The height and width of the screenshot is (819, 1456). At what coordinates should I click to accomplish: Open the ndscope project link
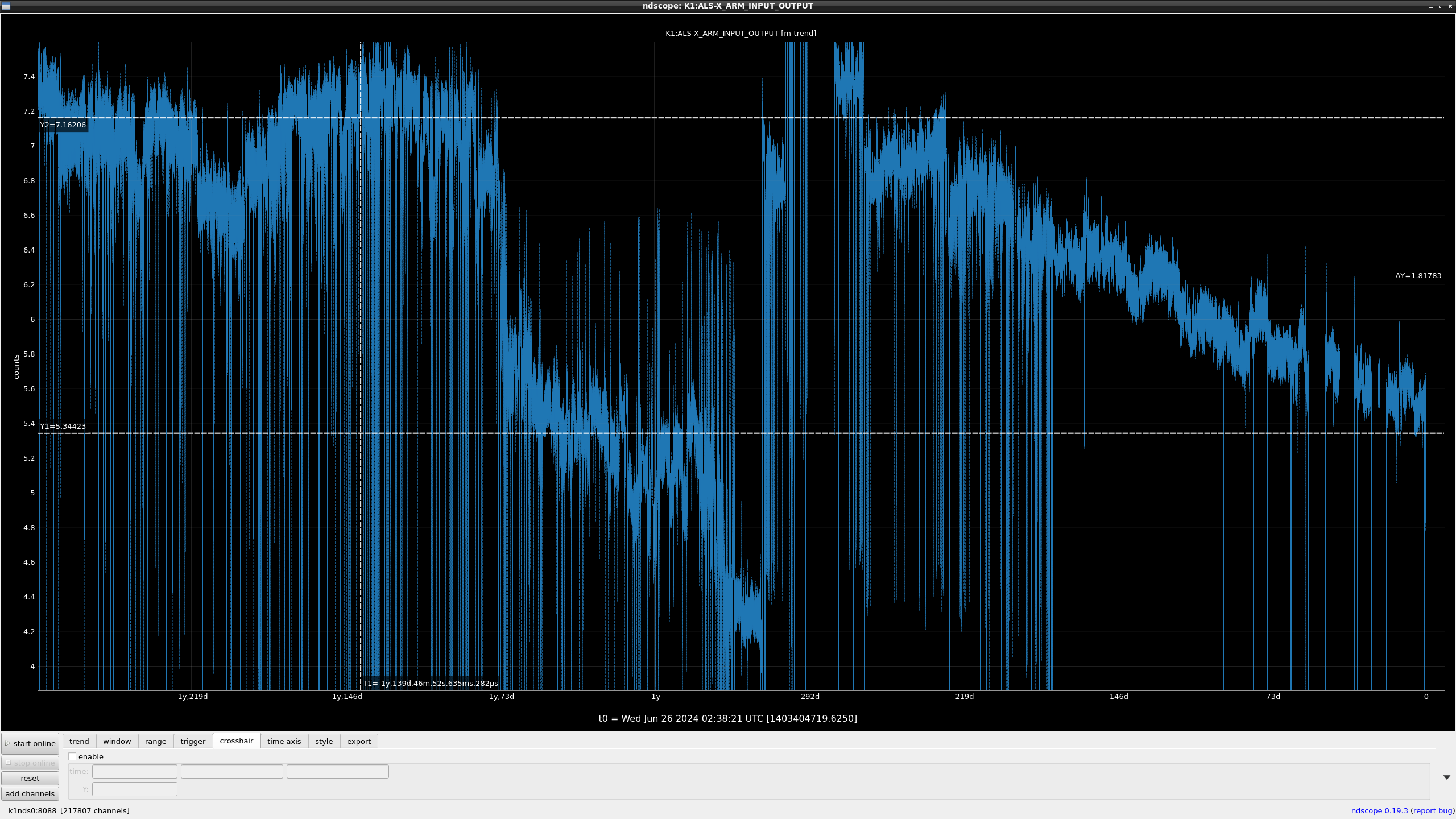point(1366,810)
